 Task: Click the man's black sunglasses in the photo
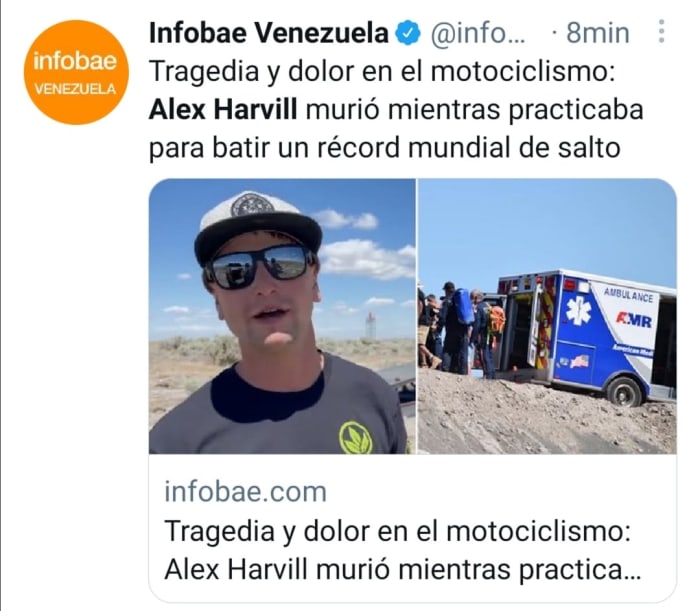(x=259, y=266)
